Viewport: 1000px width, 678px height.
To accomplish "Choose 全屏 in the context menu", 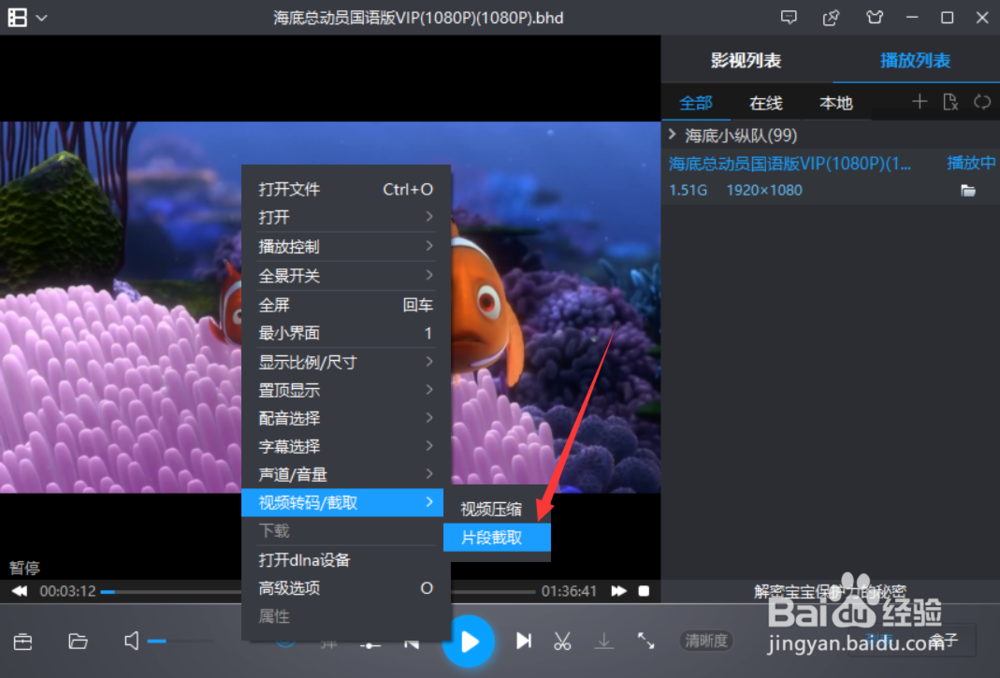I will click(x=346, y=305).
